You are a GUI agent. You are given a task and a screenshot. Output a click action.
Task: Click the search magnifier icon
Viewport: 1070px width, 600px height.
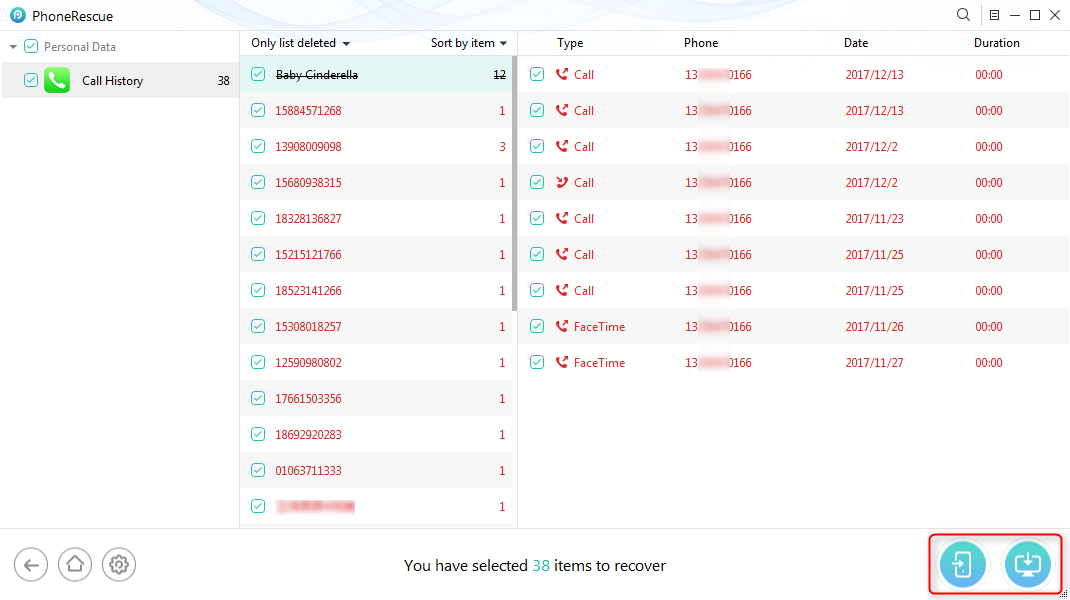[x=963, y=15]
